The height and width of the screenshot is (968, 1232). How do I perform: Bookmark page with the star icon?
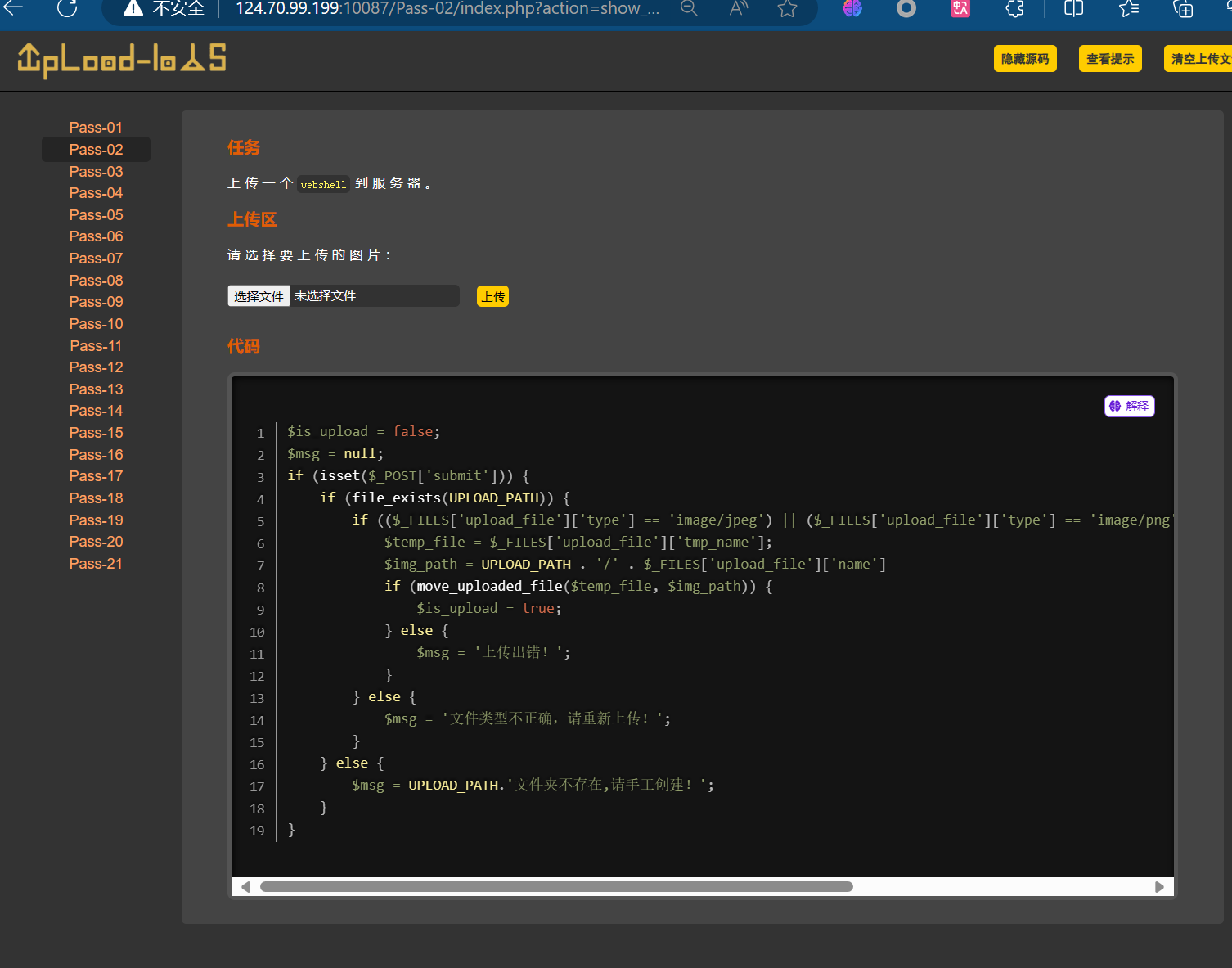pos(787,9)
